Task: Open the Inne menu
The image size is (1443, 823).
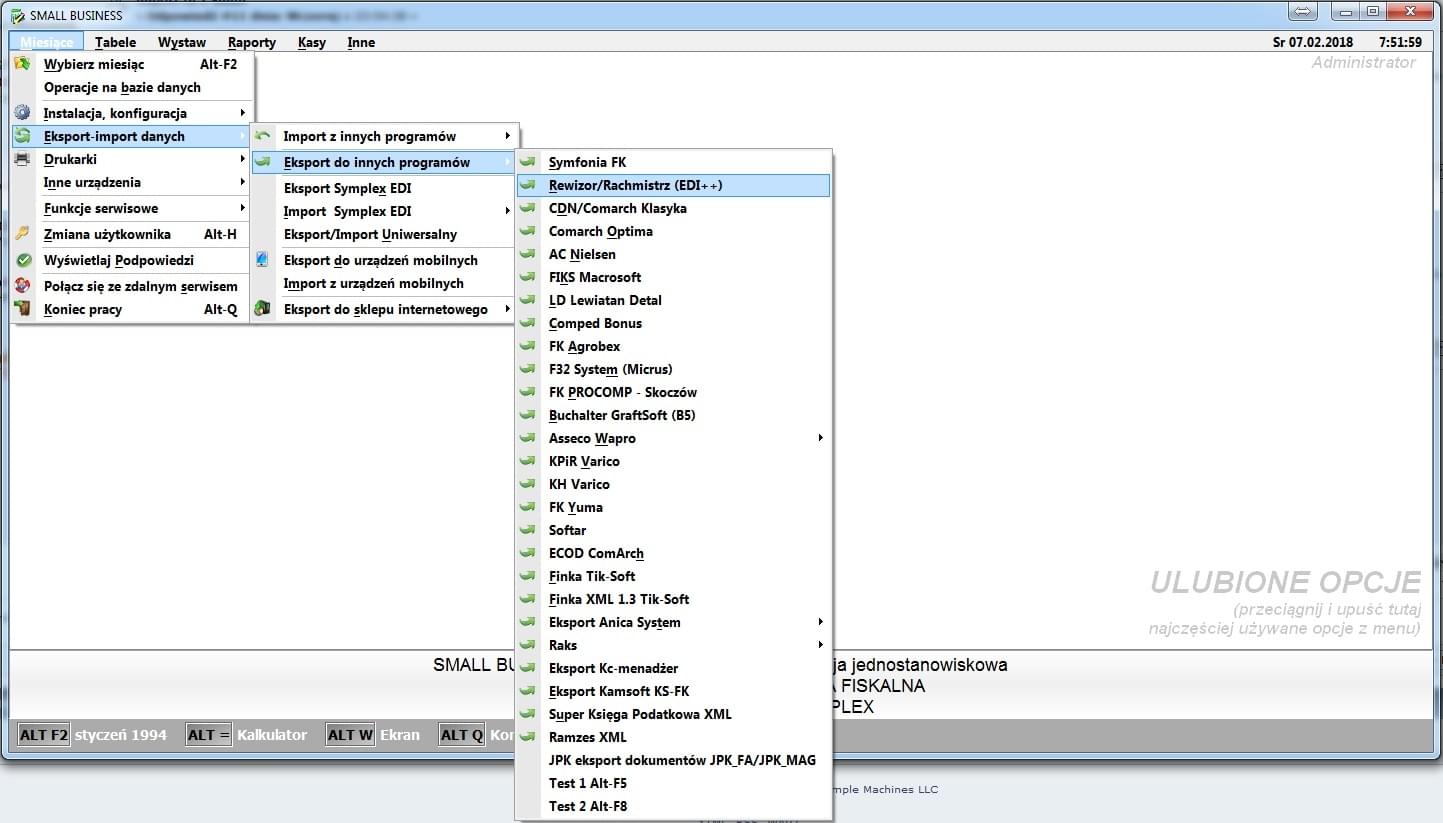Action: (x=361, y=42)
